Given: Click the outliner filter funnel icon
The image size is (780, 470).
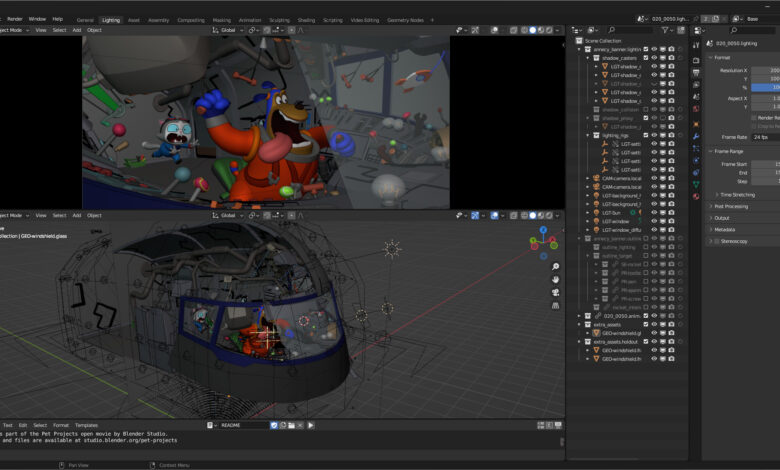Looking at the screenshot, I should point(665,30).
